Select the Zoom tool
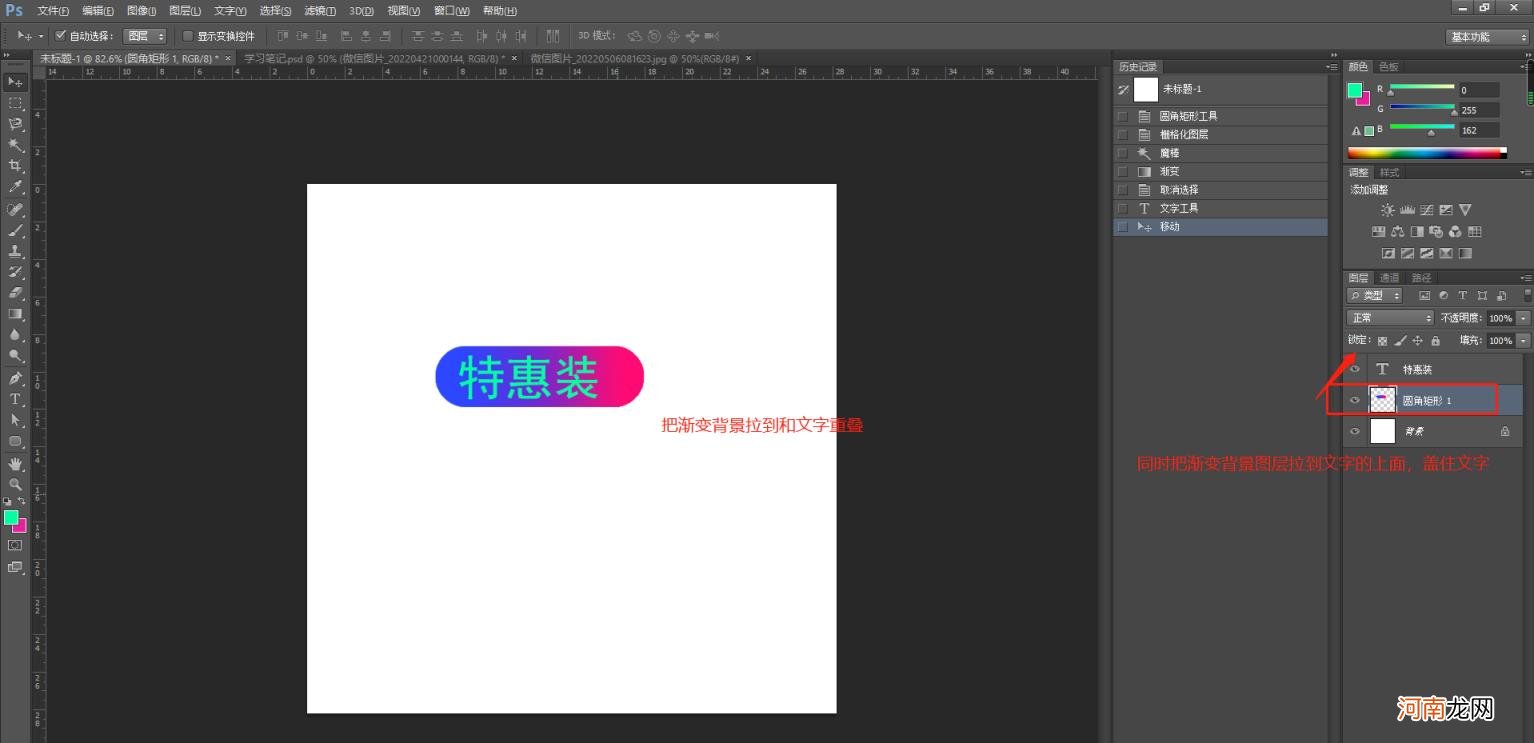 pyautogui.click(x=15, y=485)
